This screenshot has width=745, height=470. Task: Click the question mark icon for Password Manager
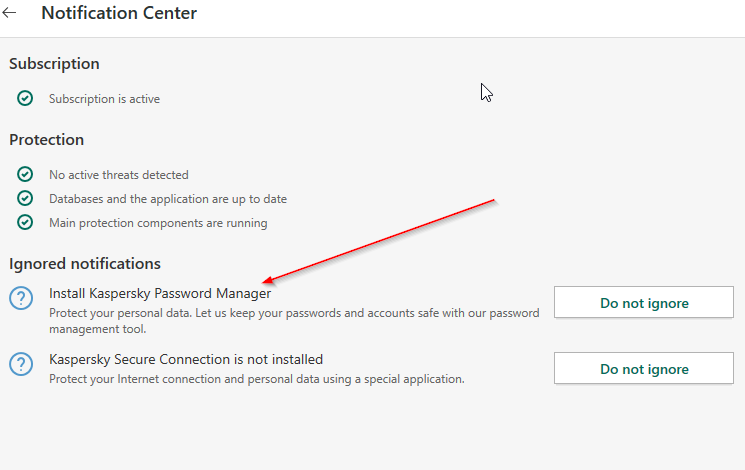[21, 298]
